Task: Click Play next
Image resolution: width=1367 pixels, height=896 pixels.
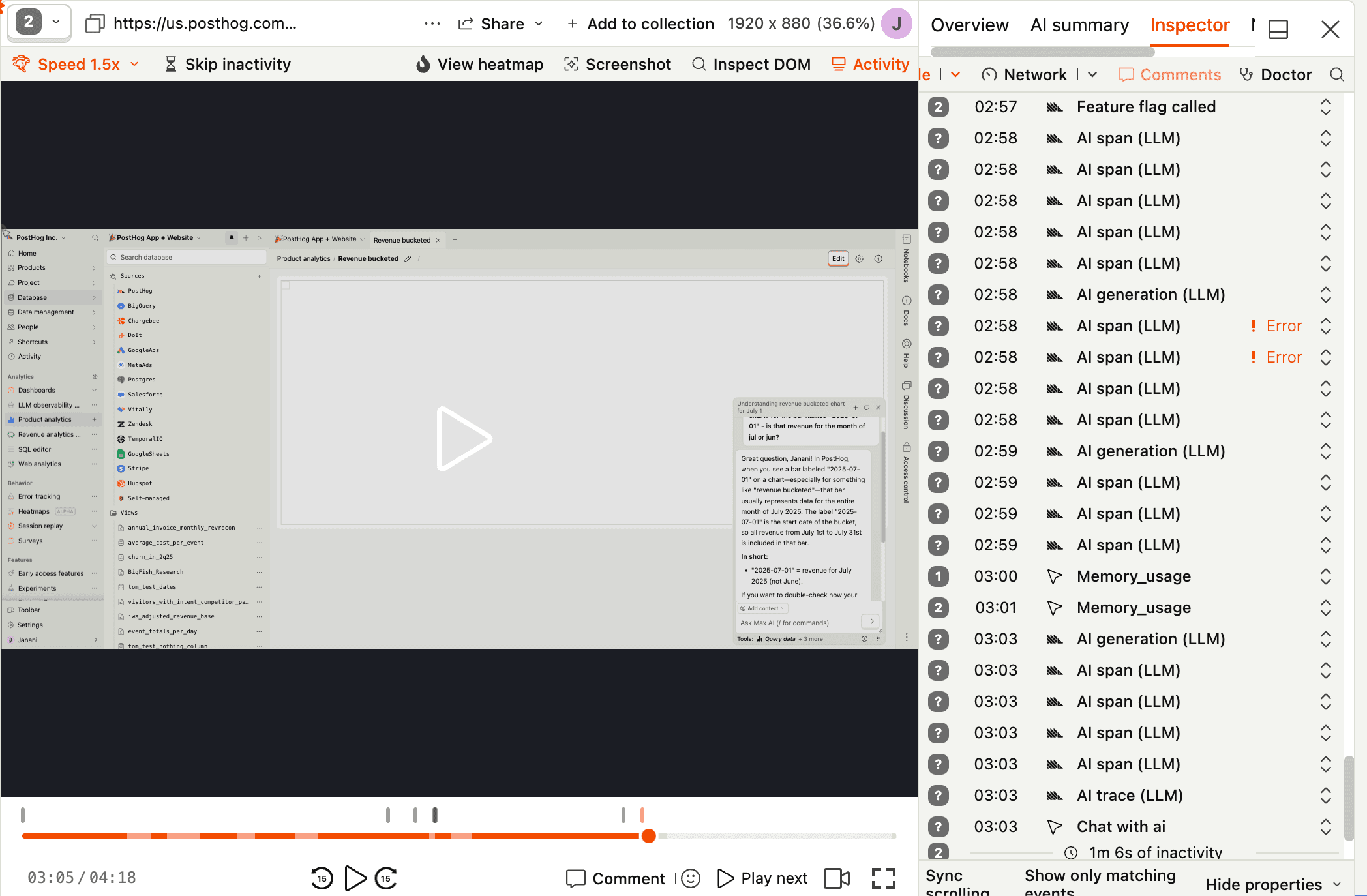Action: tap(762, 878)
